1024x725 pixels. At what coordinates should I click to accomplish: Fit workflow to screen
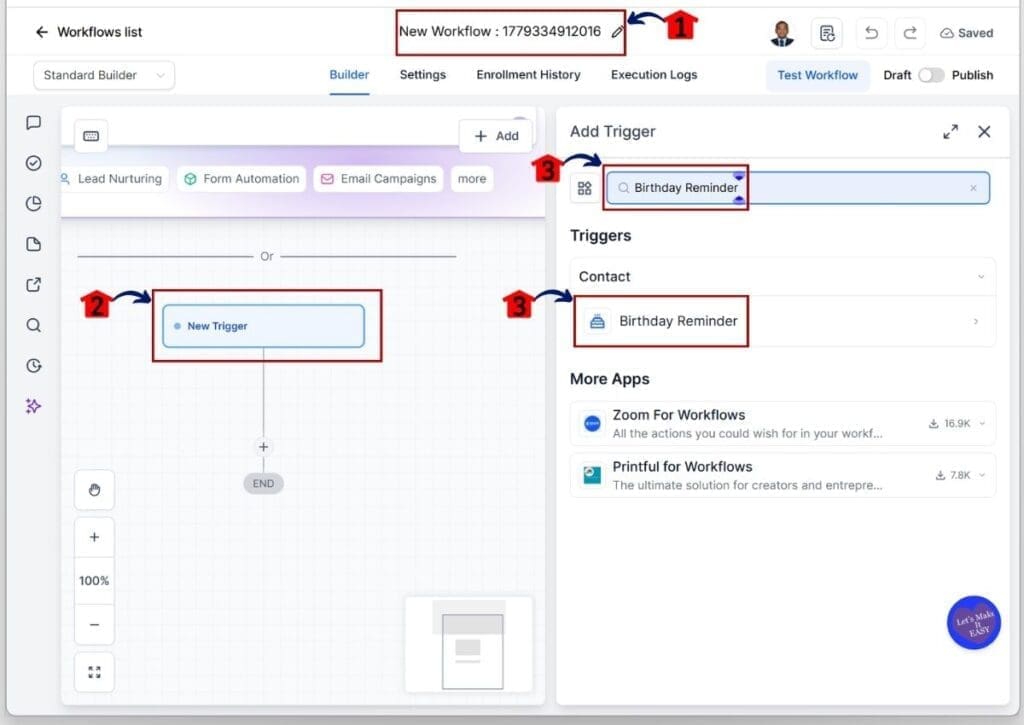point(94,672)
